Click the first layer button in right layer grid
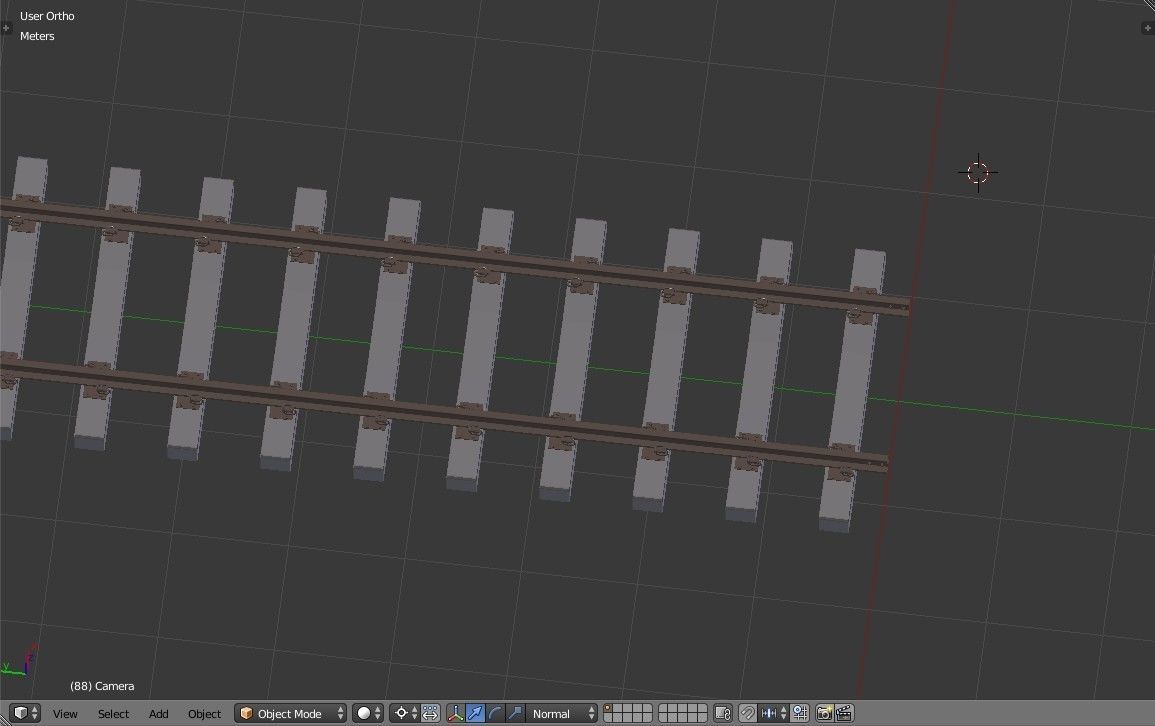This screenshot has width=1155, height=726. tap(664, 708)
